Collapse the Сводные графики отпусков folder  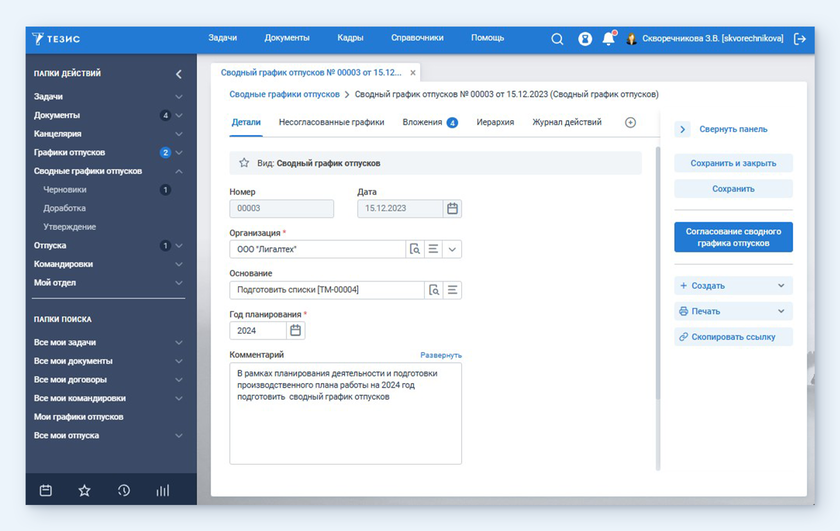pos(179,171)
